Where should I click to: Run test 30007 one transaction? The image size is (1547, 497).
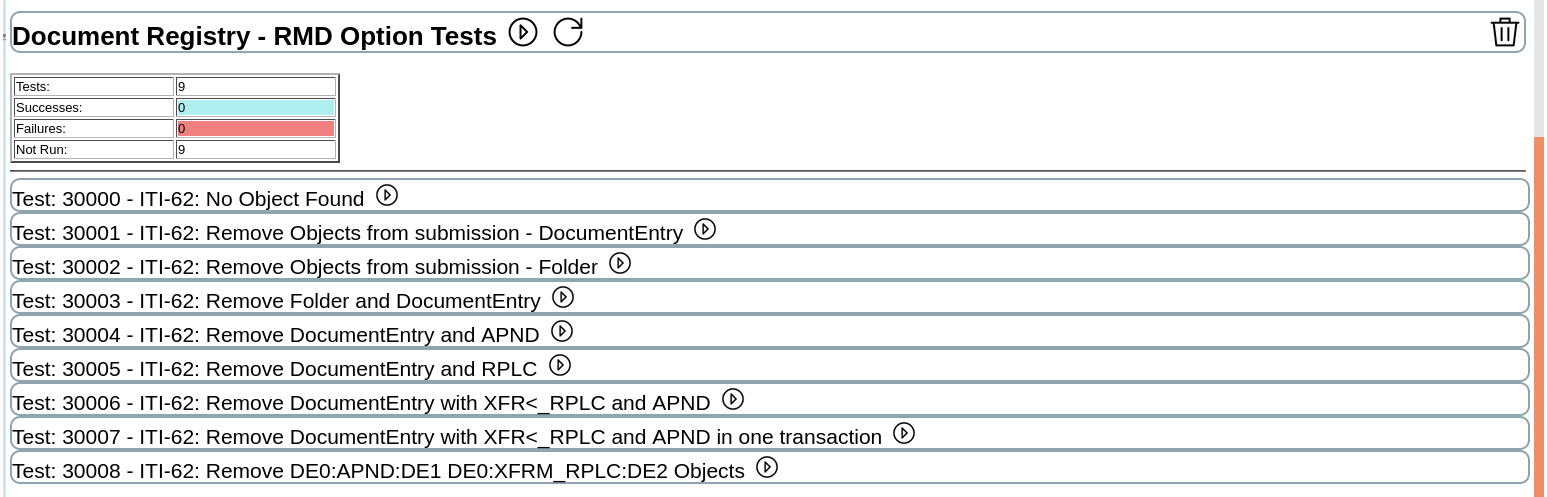tap(904, 434)
